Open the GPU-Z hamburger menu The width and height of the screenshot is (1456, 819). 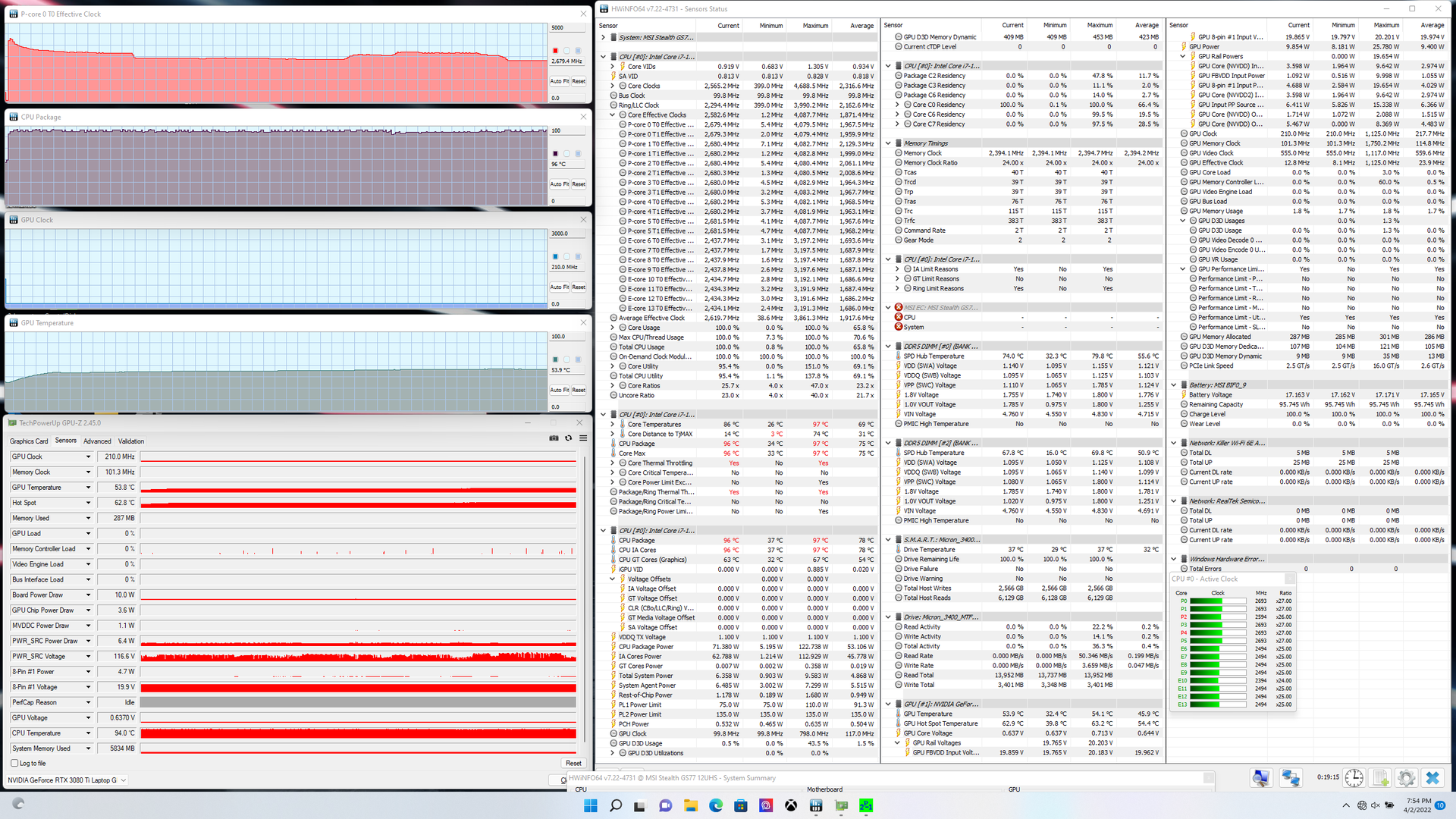(583, 438)
